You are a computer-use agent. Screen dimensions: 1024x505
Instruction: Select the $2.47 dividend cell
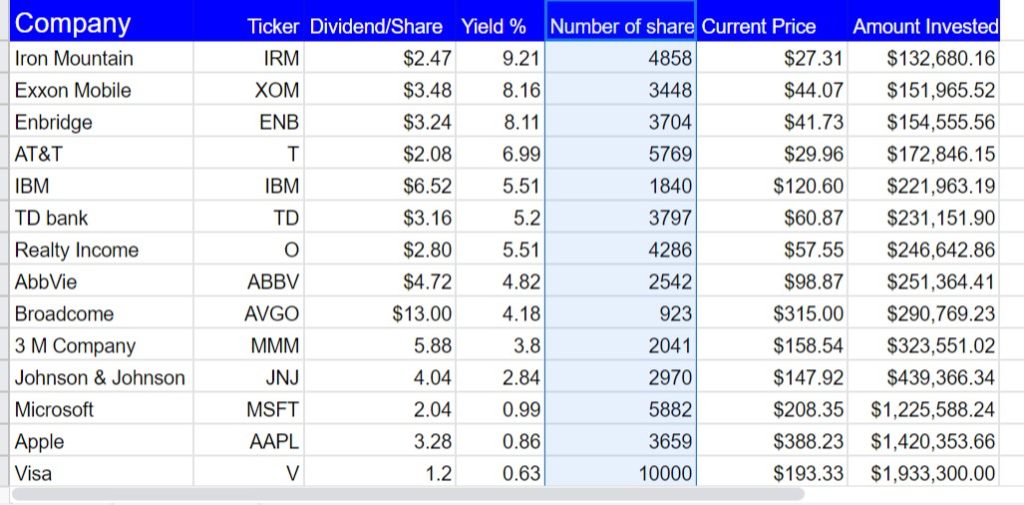pos(379,58)
